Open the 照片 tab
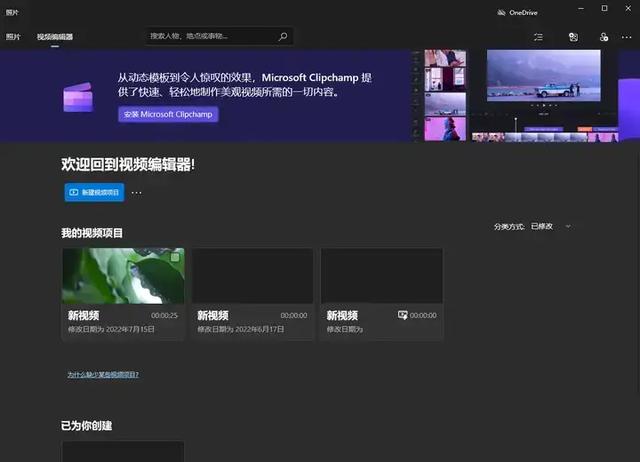 coord(13,37)
